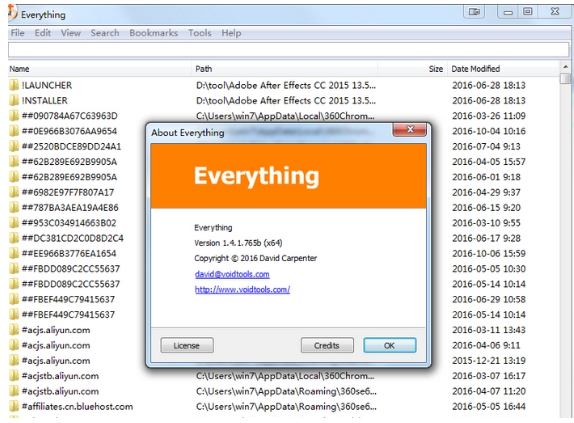The image size is (574, 423).
Task: Open the Bookmarks menu
Action: coord(153,33)
